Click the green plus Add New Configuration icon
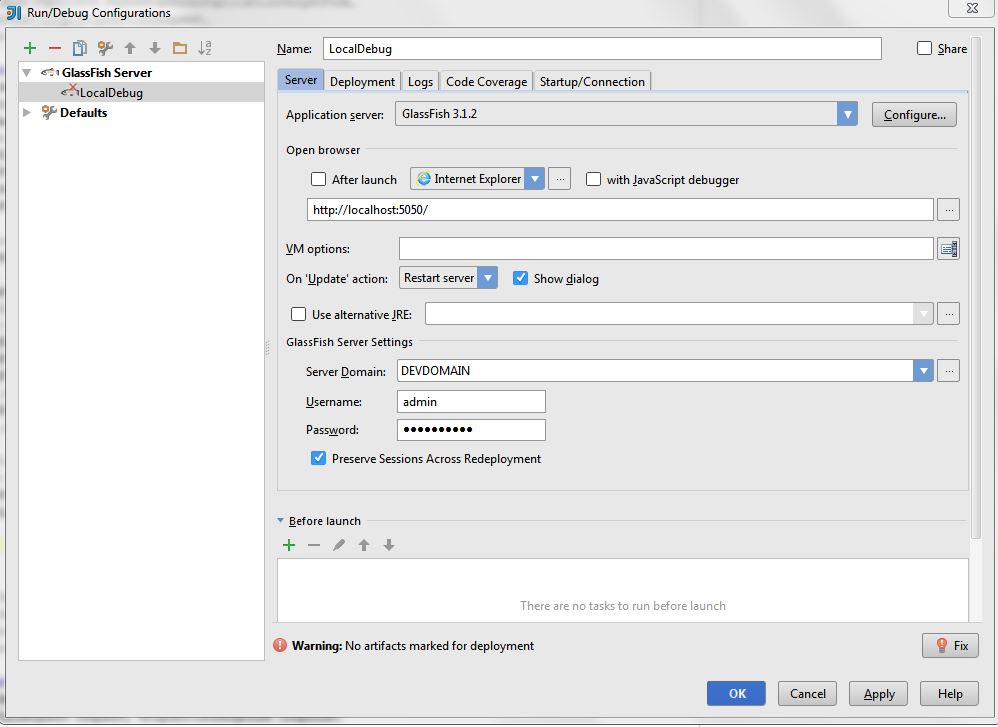Screen dimensions: 998x727 coord(30,48)
